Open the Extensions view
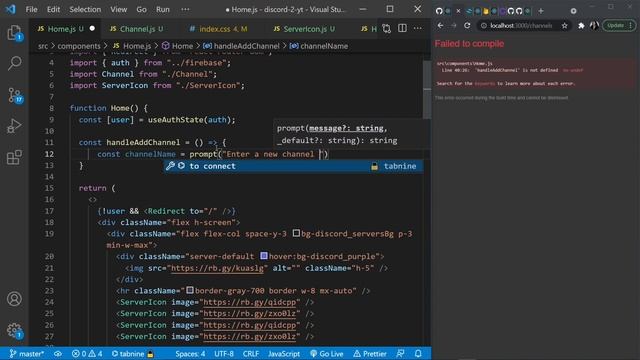 (14, 157)
